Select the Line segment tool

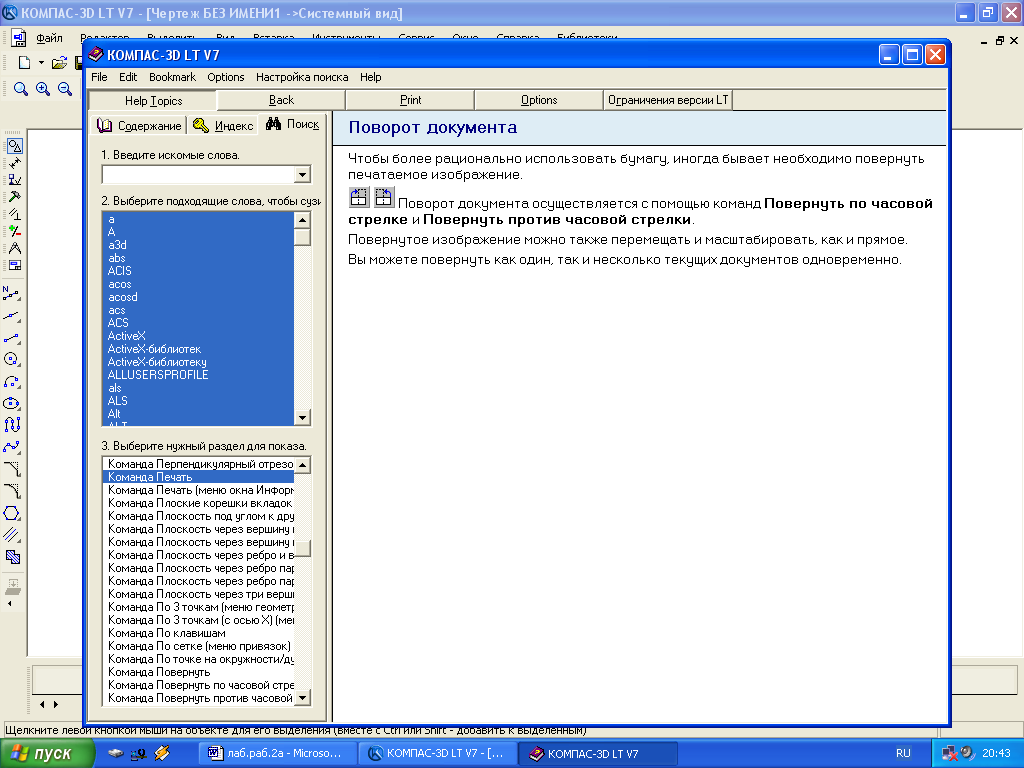point(12,338)
